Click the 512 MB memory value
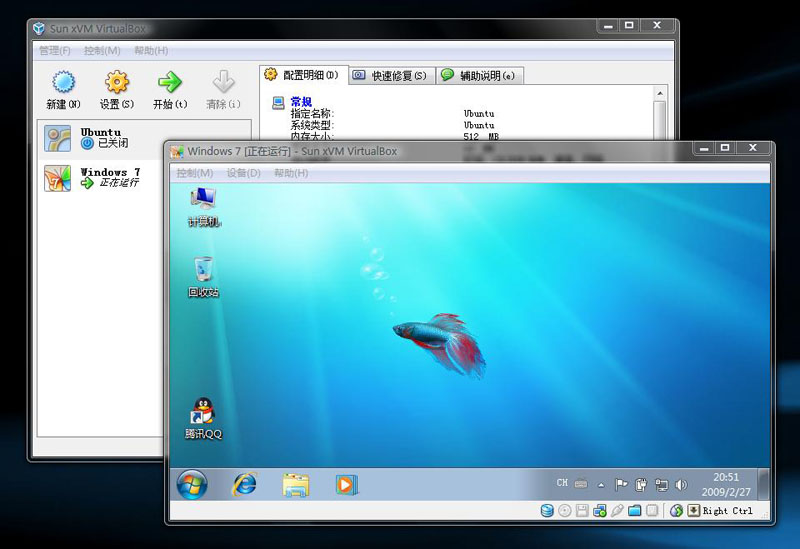800x549 pixels. (481, 136)
